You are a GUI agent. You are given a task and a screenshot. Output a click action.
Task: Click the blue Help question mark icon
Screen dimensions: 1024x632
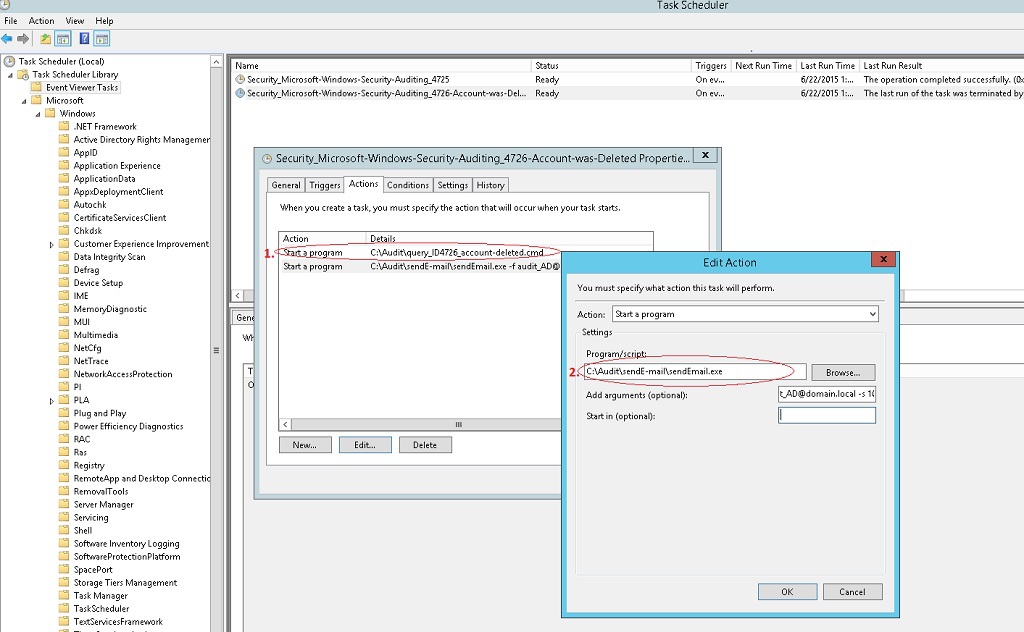pyautogui.click(x=84, y=39)
